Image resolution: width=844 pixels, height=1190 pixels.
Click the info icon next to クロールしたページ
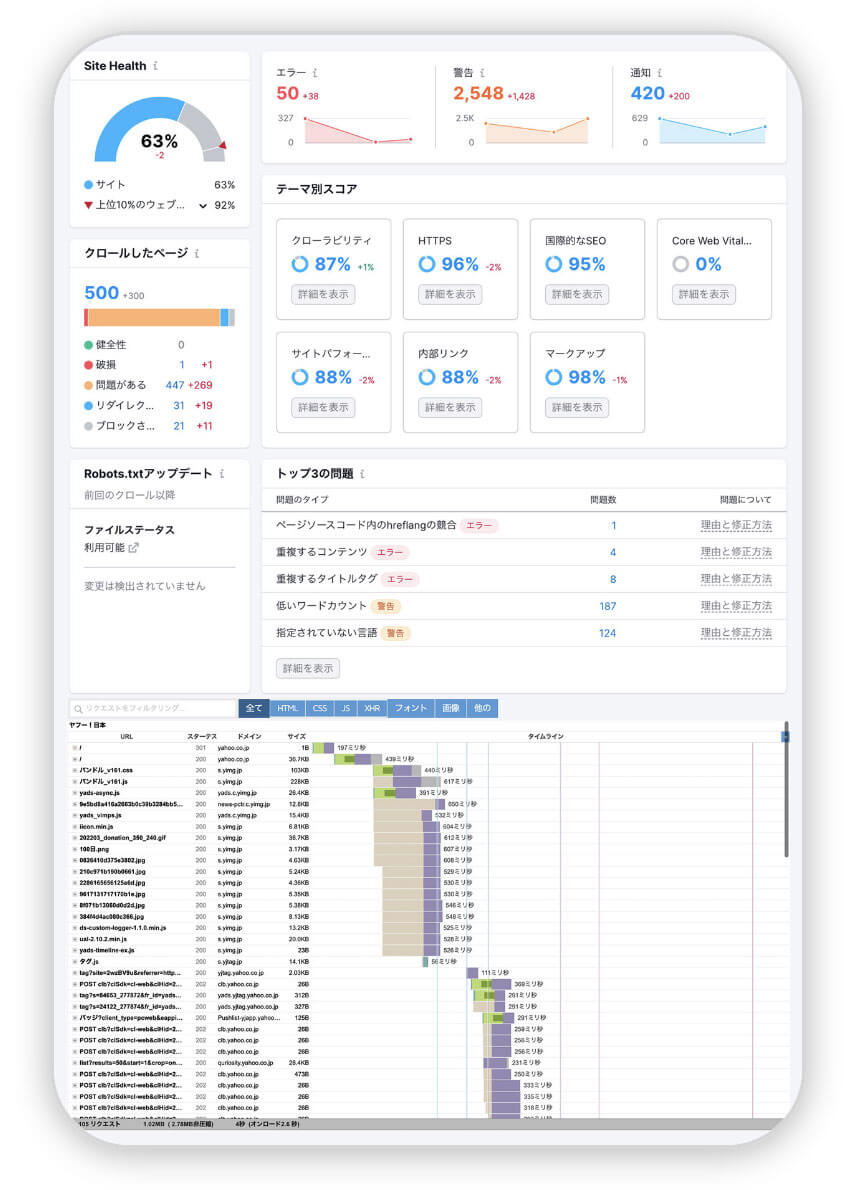pyautogui.click(x=197, y=254)
